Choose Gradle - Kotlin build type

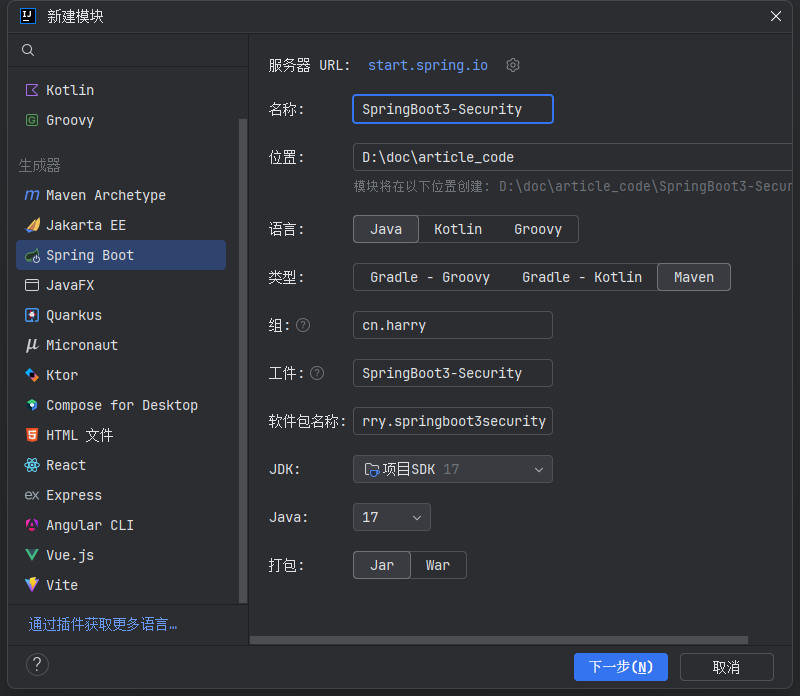582,277
